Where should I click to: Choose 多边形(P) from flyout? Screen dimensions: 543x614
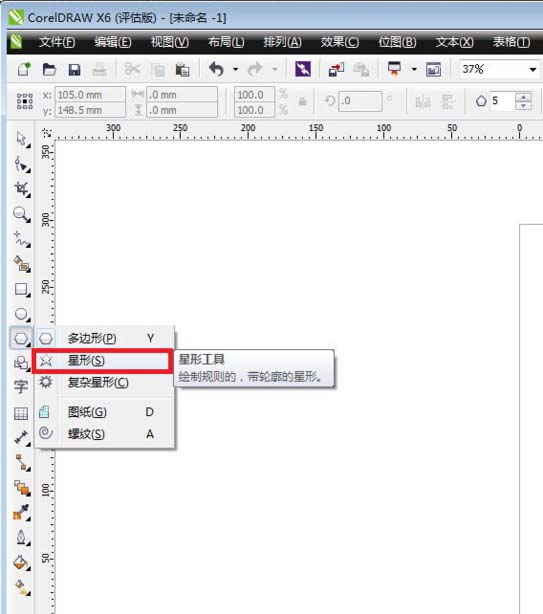(x=104, y=338)
